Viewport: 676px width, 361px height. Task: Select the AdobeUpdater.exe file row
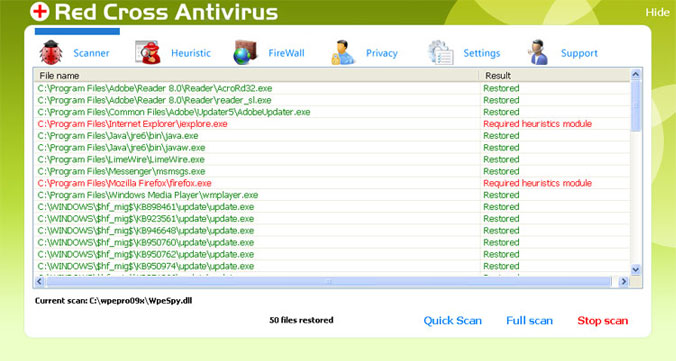[332, 112]
